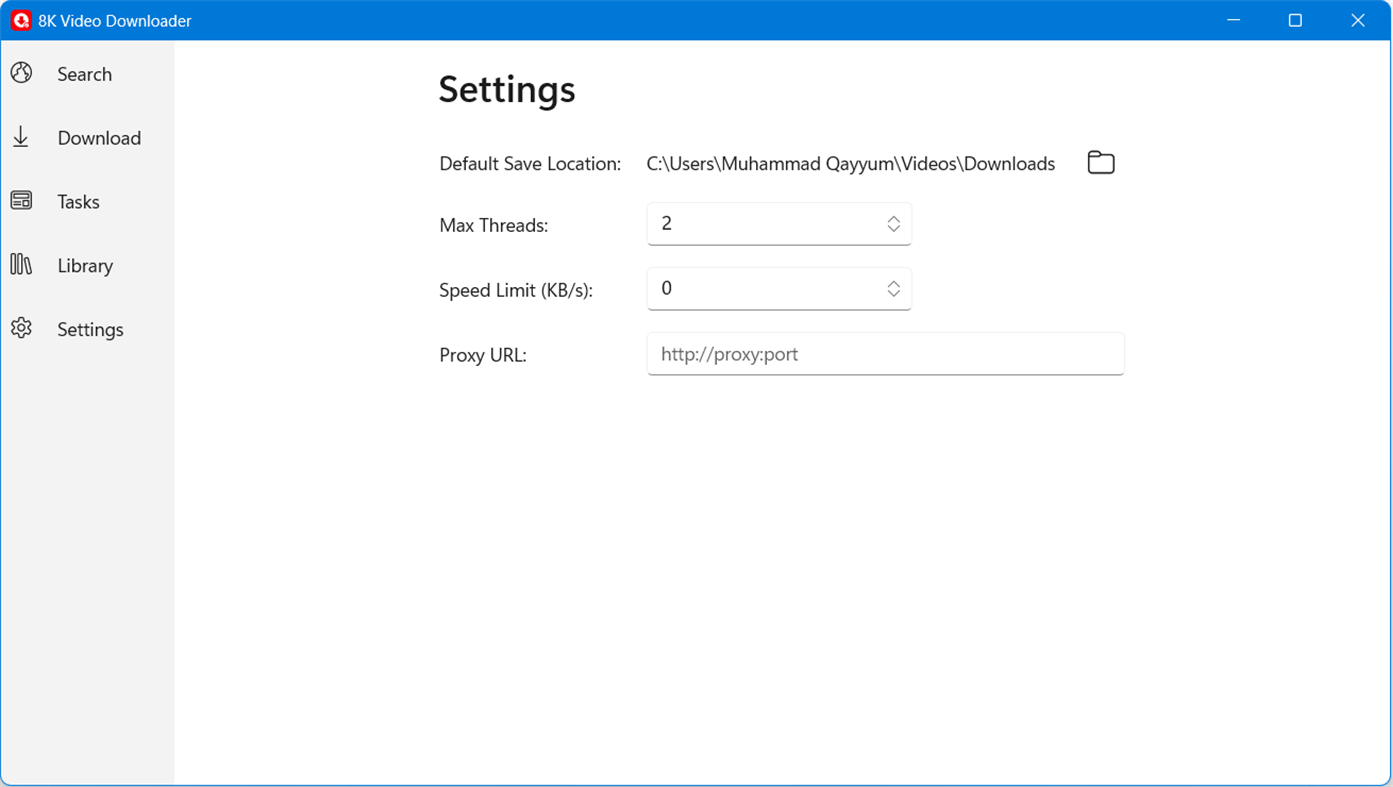The width and height of the screenshot is (1393, 787).
Task: Click the download arrow next to Download label
Action: 21,137
